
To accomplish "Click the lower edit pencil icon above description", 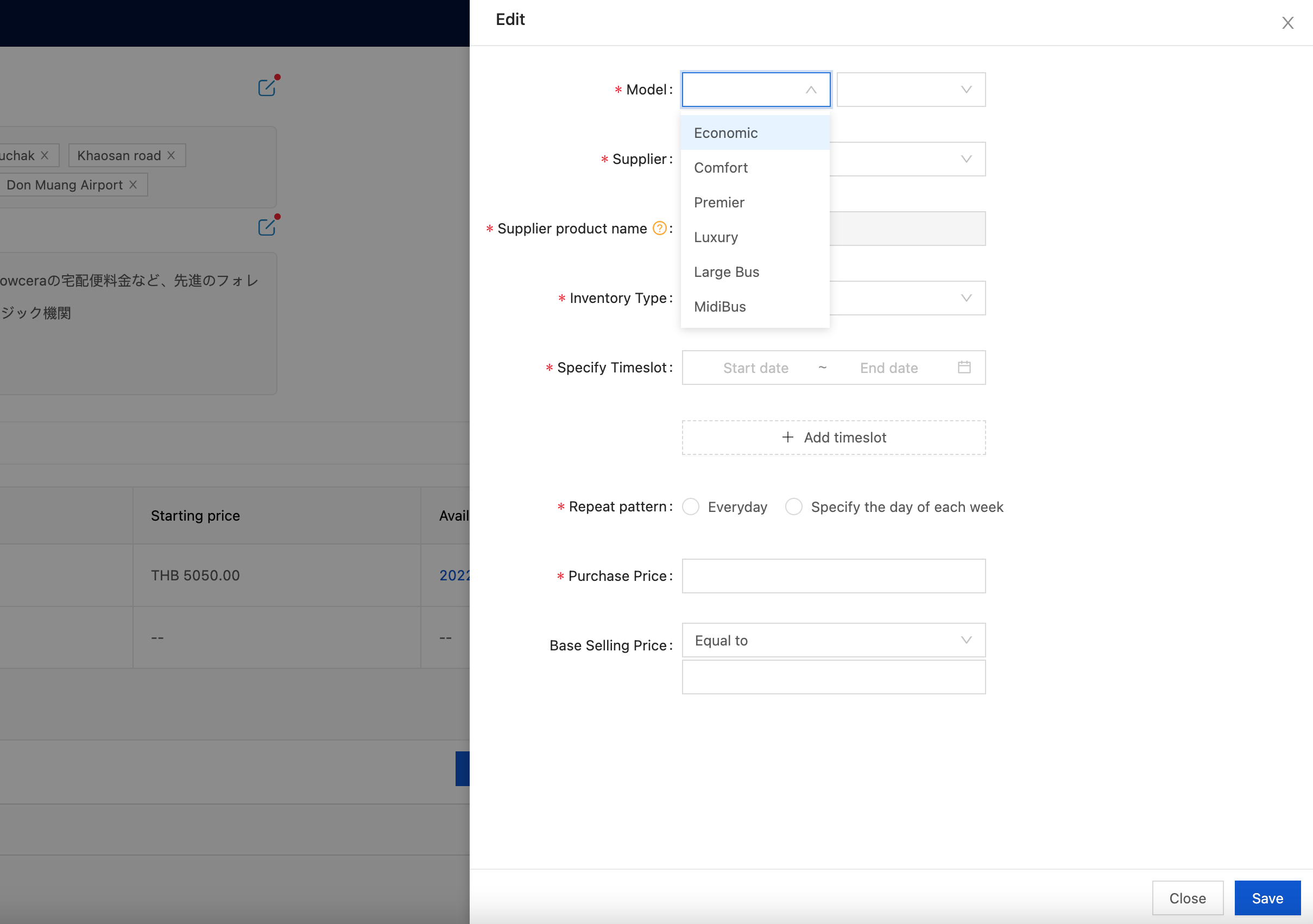I will pyautogui.click(x=267, y=227).
